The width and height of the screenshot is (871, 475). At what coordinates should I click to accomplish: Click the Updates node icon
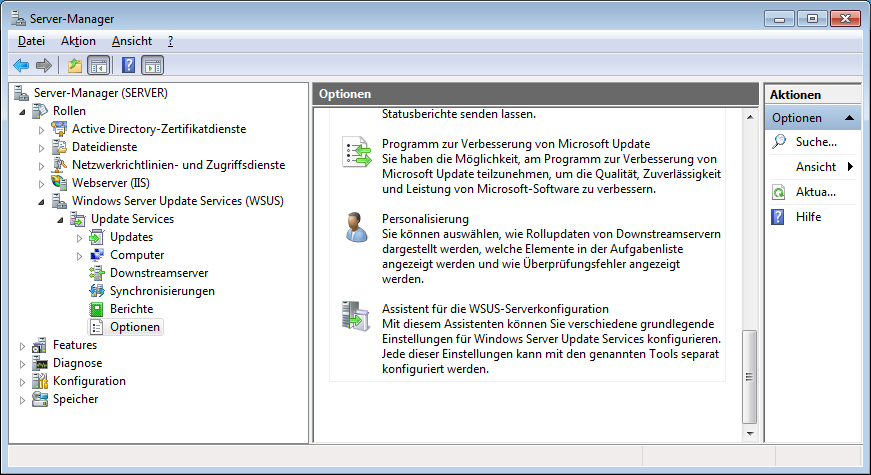point(97,237)
